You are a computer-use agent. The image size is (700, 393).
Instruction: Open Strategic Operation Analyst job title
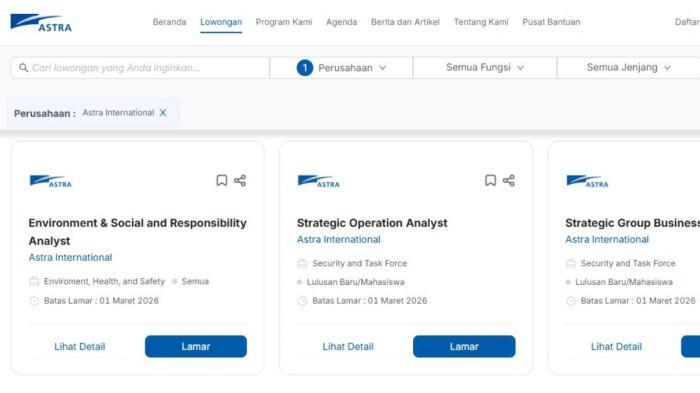pos(372,223)
